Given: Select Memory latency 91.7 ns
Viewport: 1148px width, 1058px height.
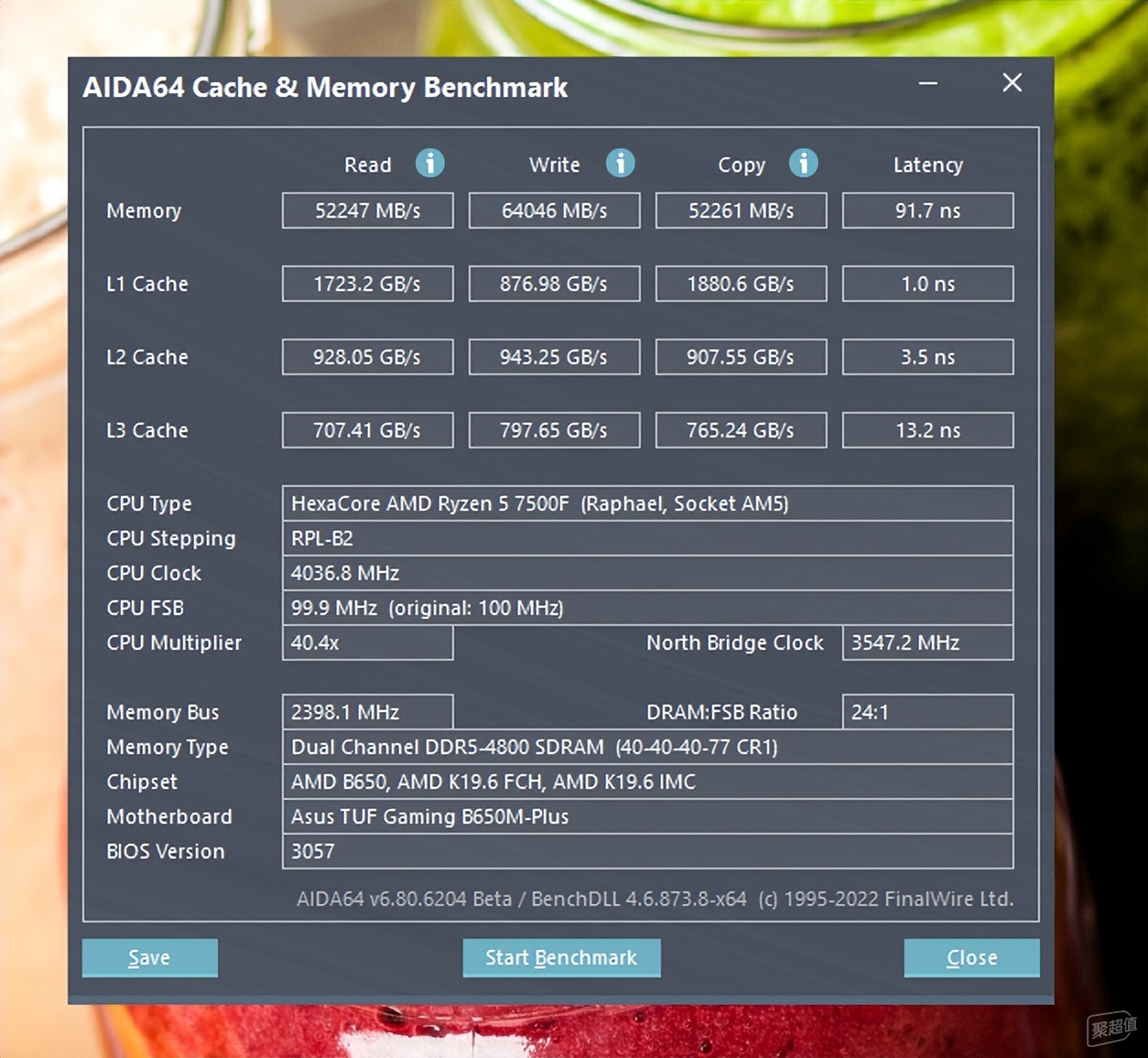Looking at the screenshot, I should point(928,211).
